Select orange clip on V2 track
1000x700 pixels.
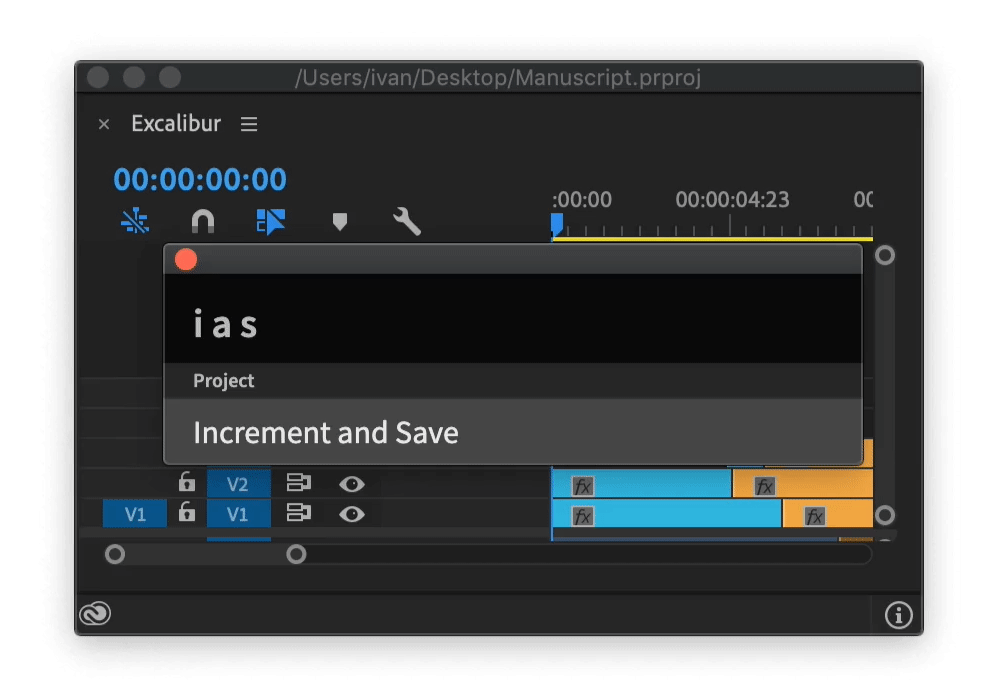coord(803,484)
